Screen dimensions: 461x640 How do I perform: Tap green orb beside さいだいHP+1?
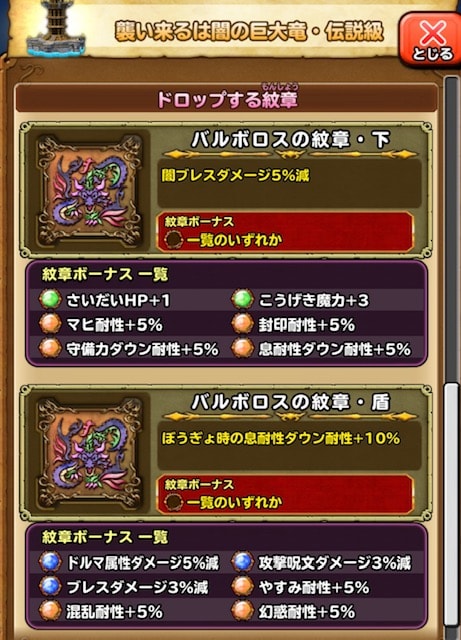point(50,300)
